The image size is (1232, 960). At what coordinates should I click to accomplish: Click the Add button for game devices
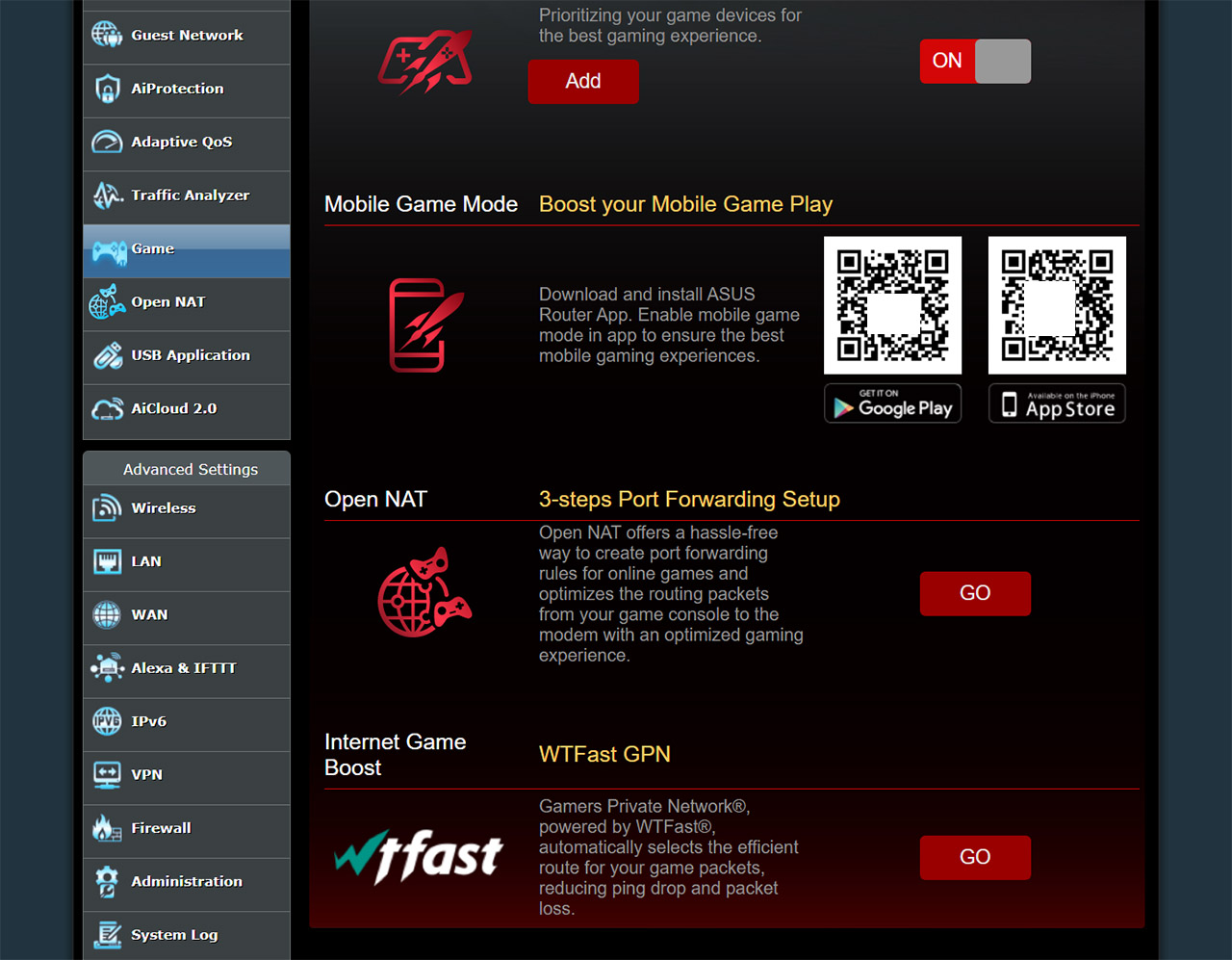click(583, 81)
